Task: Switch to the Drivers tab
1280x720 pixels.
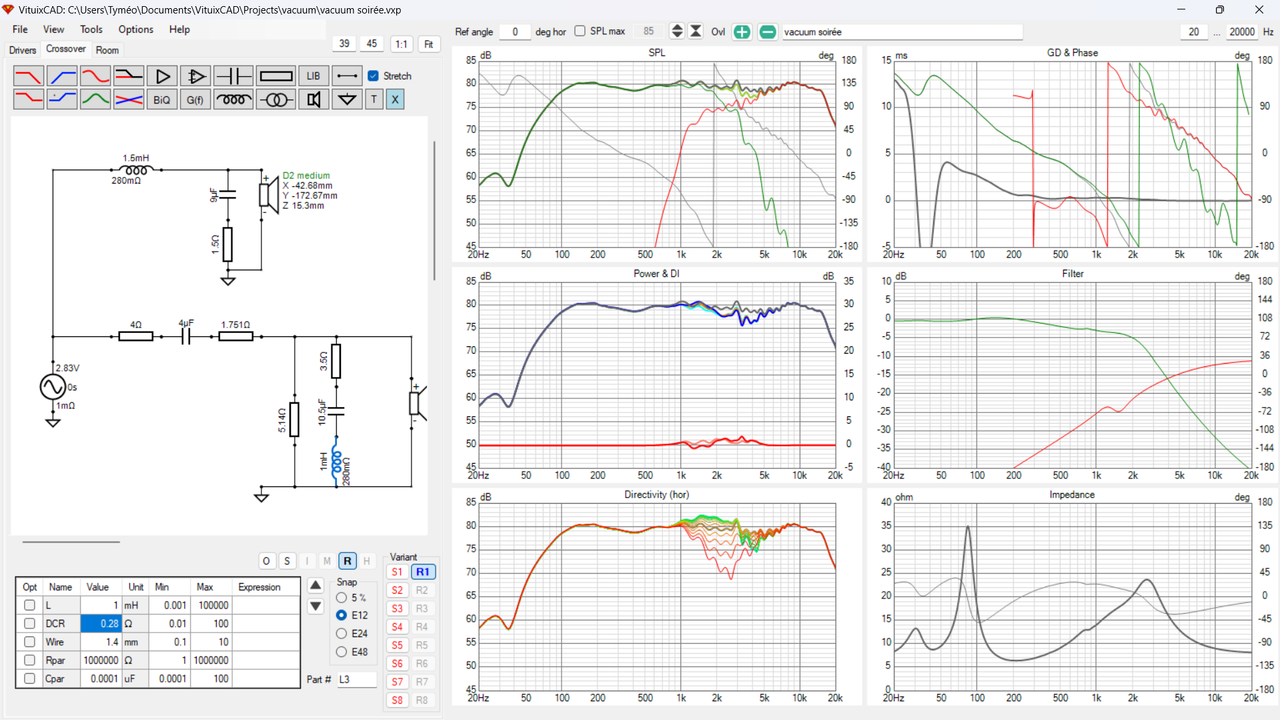Action: coord(23,50)
